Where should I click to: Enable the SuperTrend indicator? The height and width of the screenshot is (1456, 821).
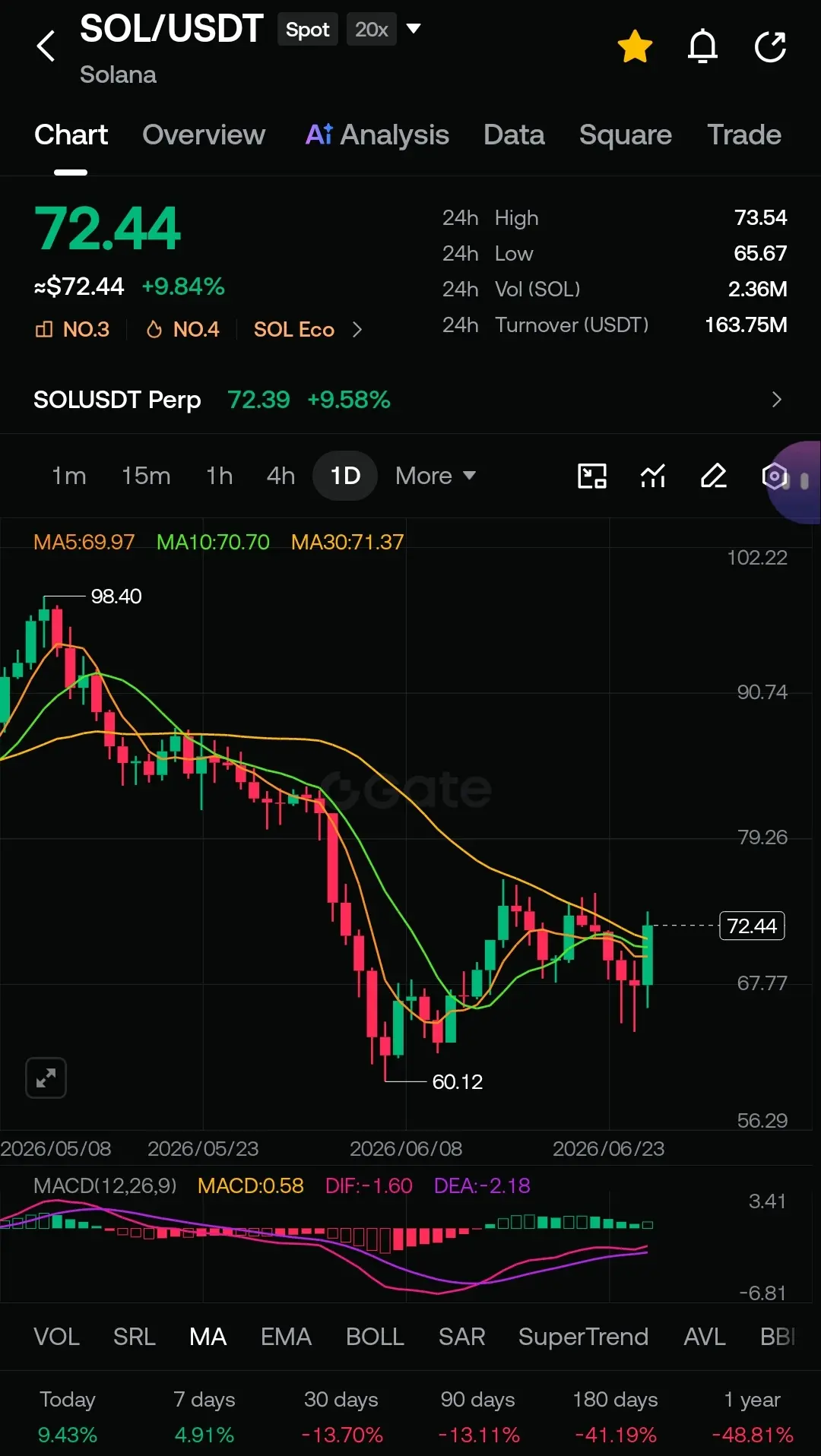pyautogui.click(x=583, y=1337)
